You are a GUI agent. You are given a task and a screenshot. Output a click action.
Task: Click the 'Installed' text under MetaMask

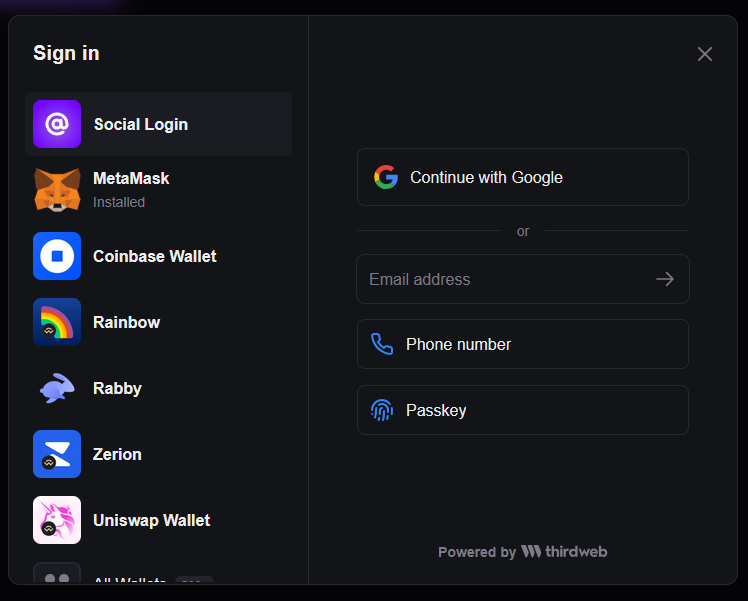119,202
